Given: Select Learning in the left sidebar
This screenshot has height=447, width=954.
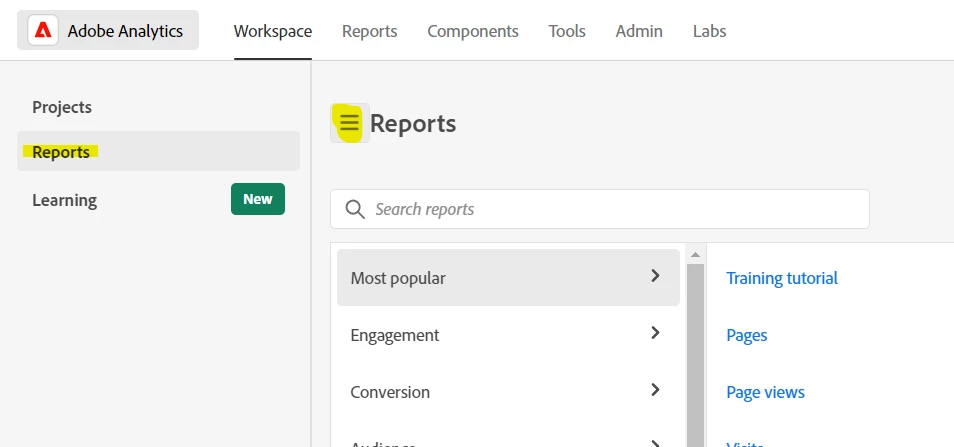Looking at the screenshot, I should (64, 200).
